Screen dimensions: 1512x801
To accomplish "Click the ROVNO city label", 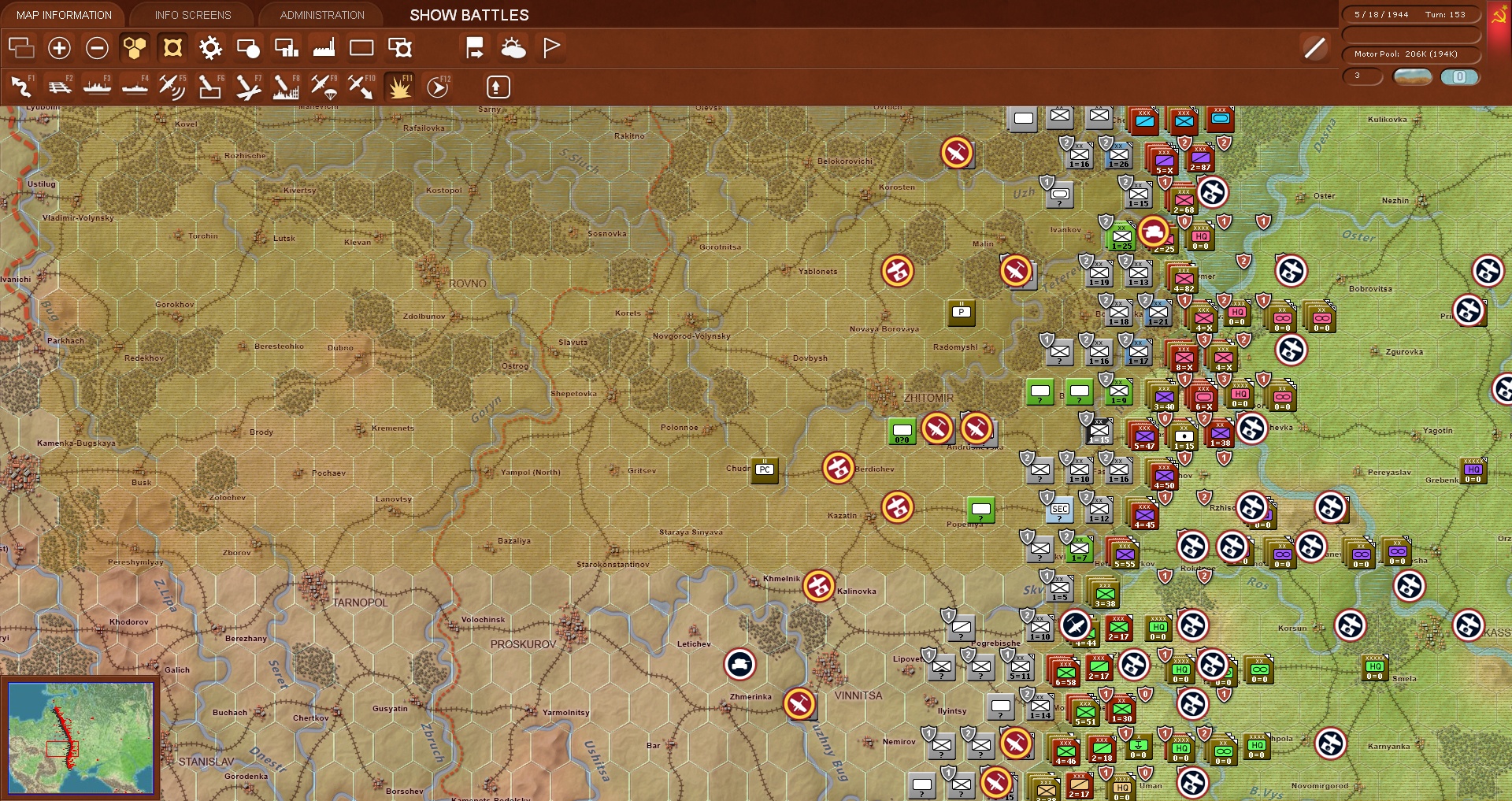I will coord(468,284).
